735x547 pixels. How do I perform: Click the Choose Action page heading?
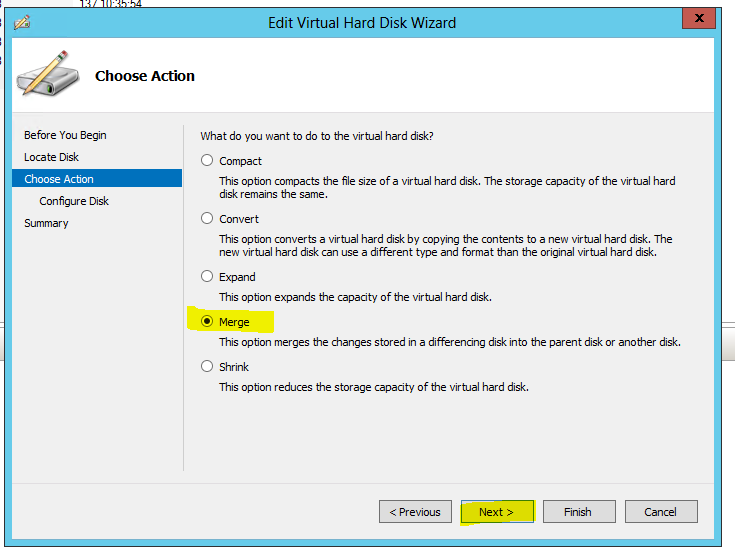pos(145,76)
